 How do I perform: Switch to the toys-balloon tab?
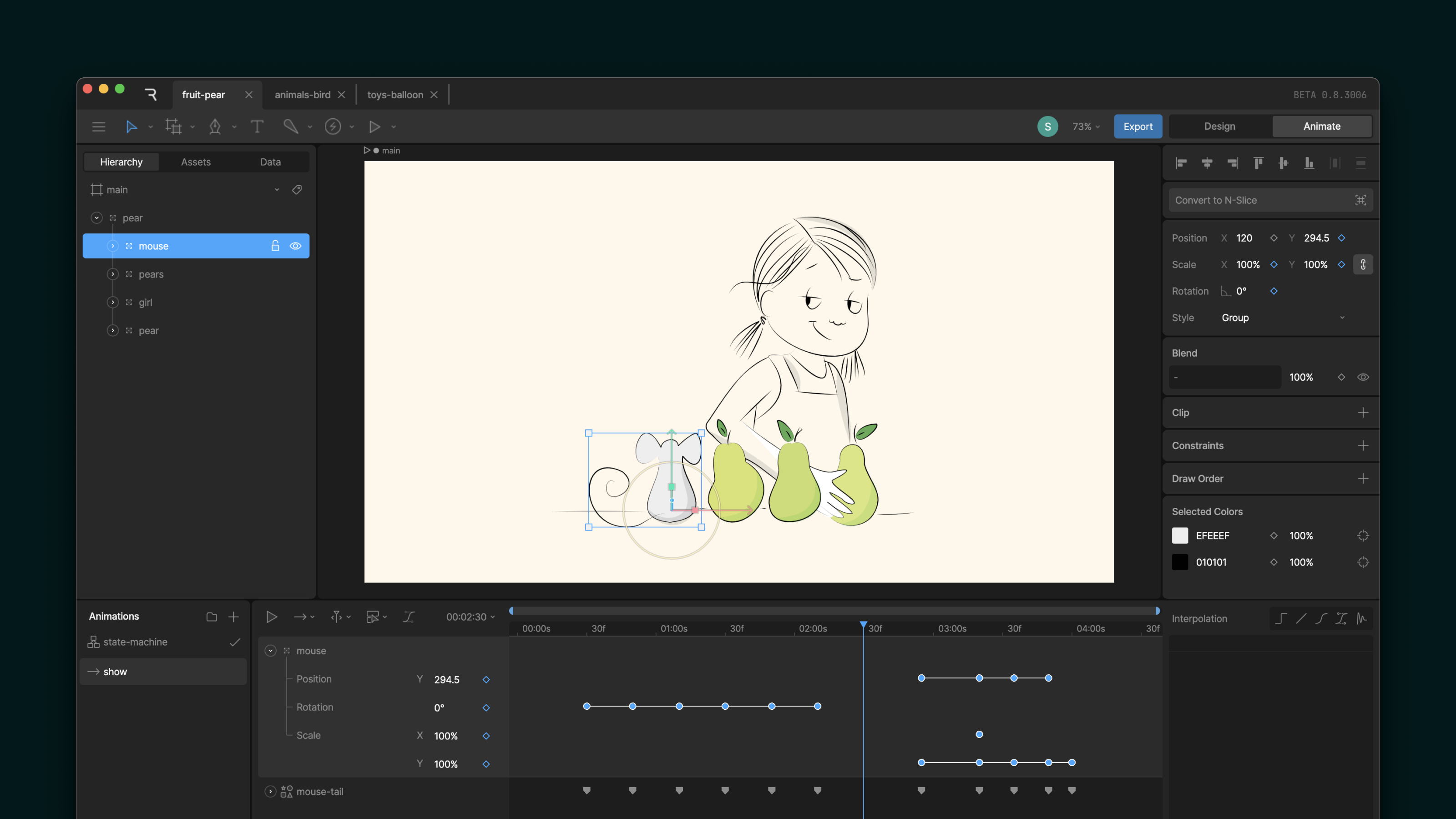[x=395, y=95]
